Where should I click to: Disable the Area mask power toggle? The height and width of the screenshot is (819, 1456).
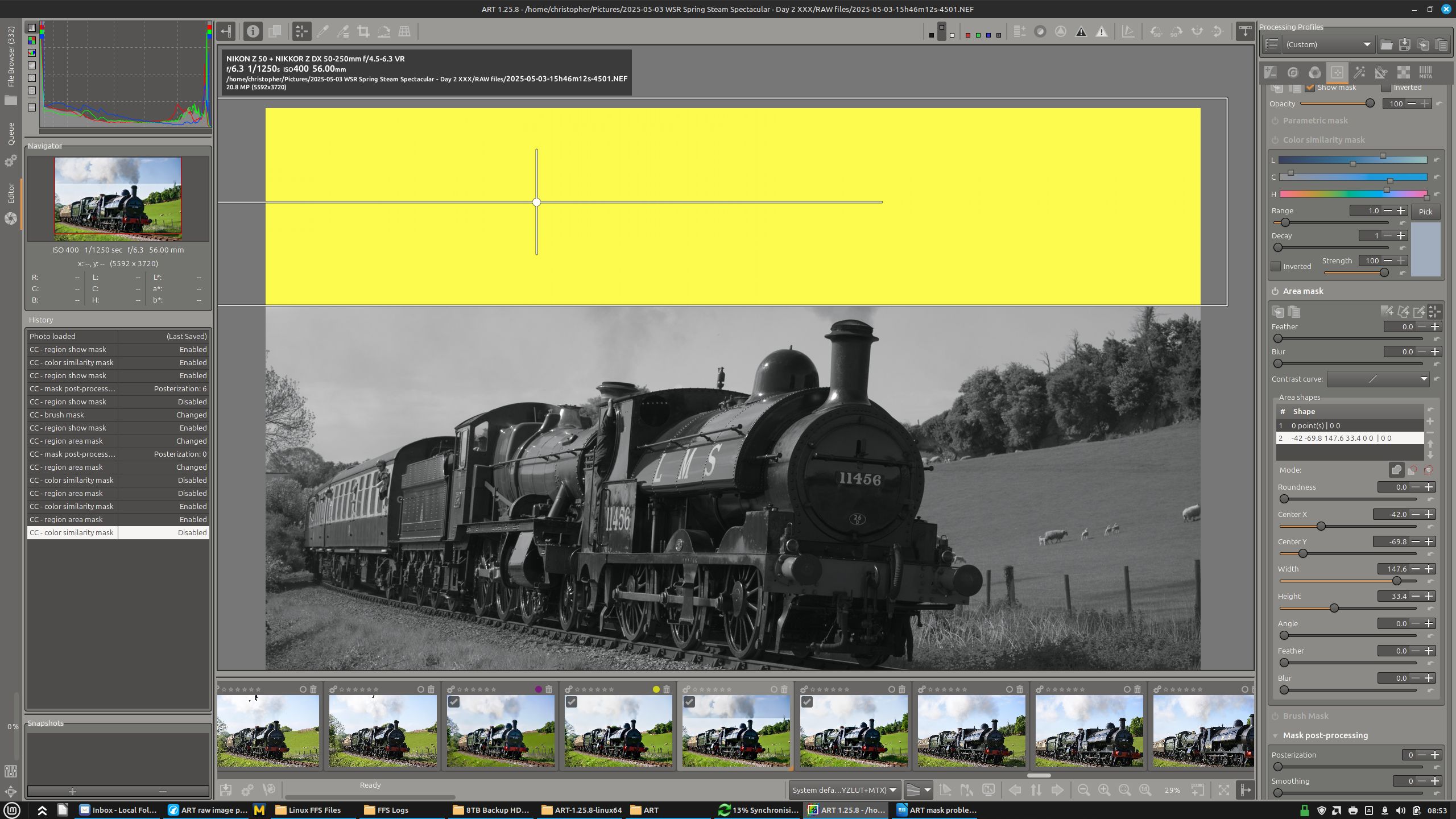click(x=1275, y=291)
